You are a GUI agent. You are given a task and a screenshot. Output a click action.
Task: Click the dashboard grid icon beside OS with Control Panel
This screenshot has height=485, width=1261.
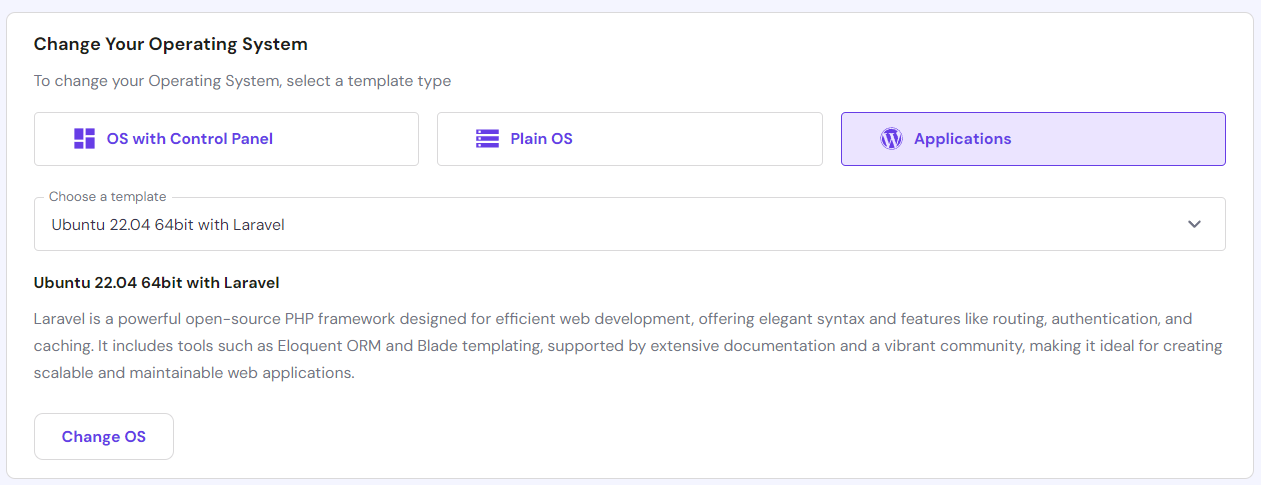[x=85, y=139]
